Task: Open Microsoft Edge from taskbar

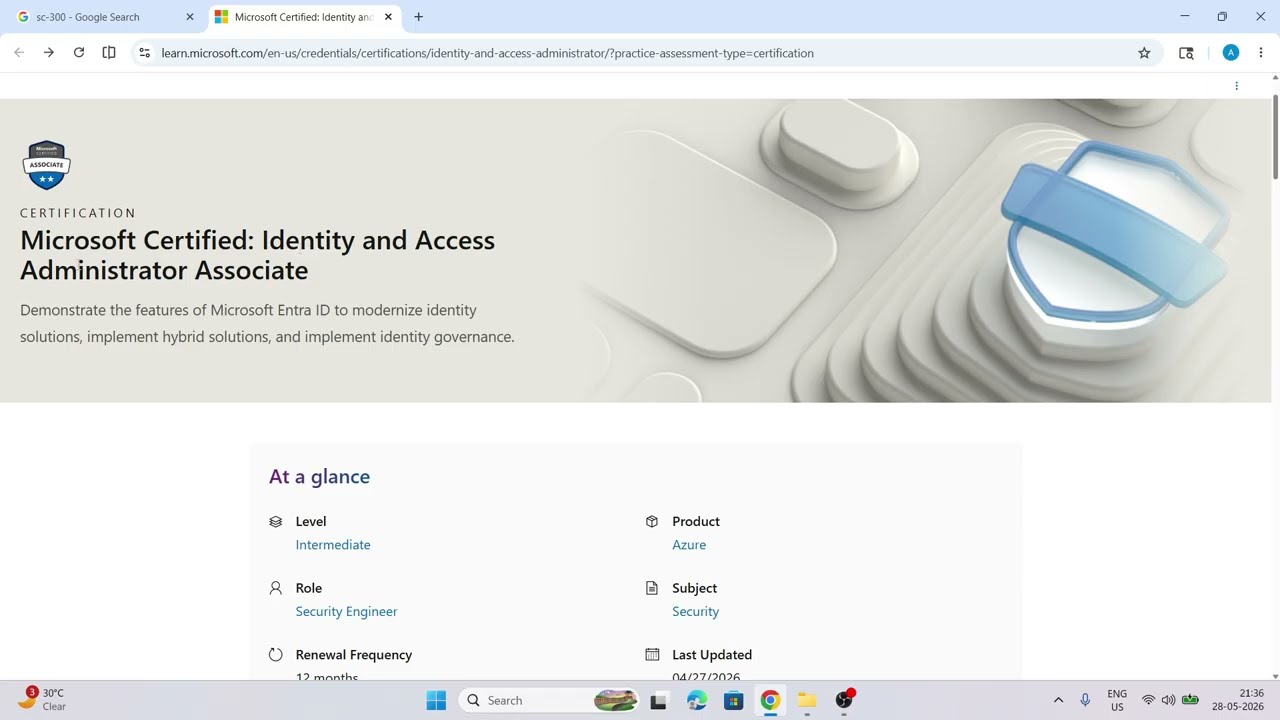Action: point(697,700)
